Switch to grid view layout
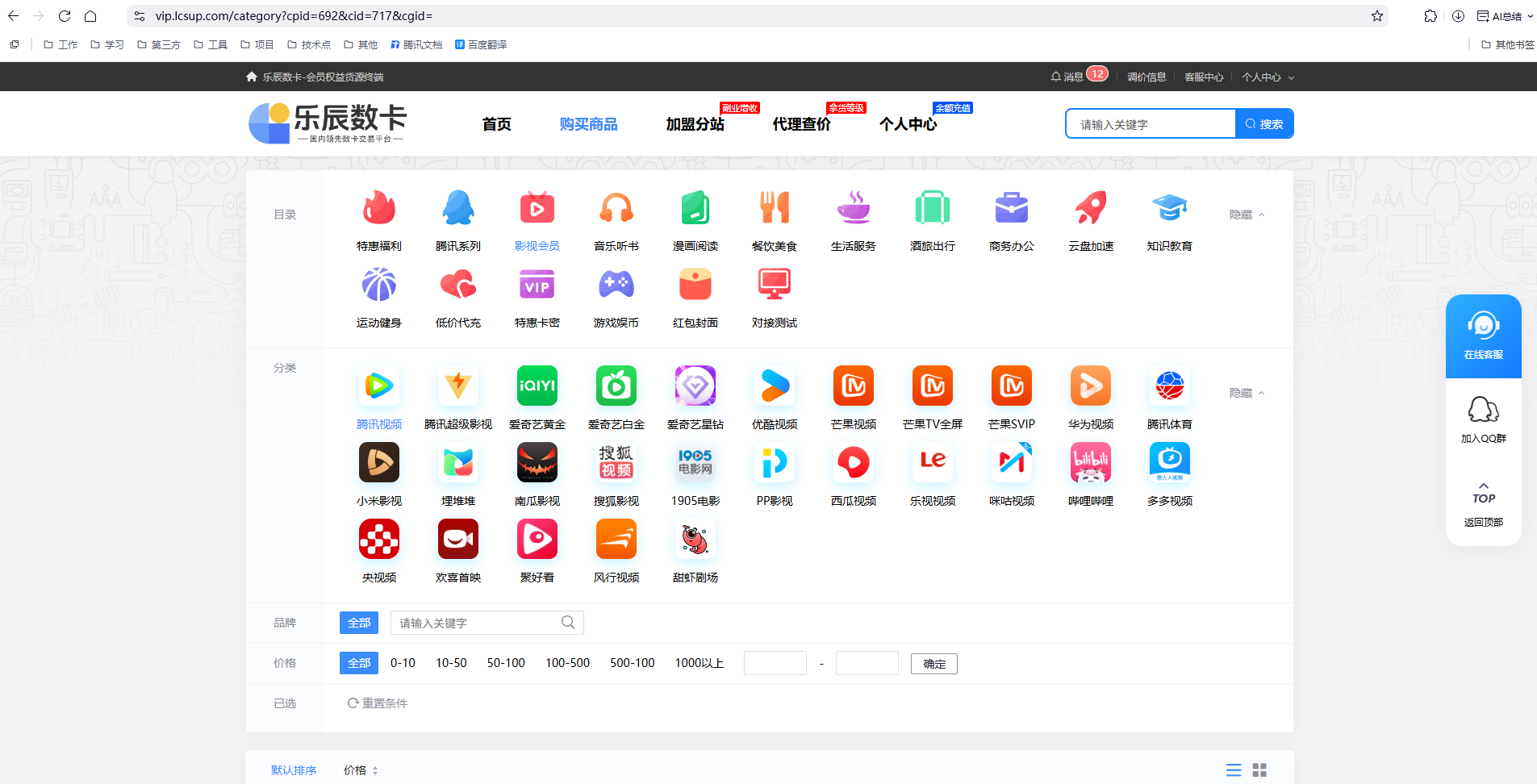This screenshot has height=784, width=1537. 1259,770
